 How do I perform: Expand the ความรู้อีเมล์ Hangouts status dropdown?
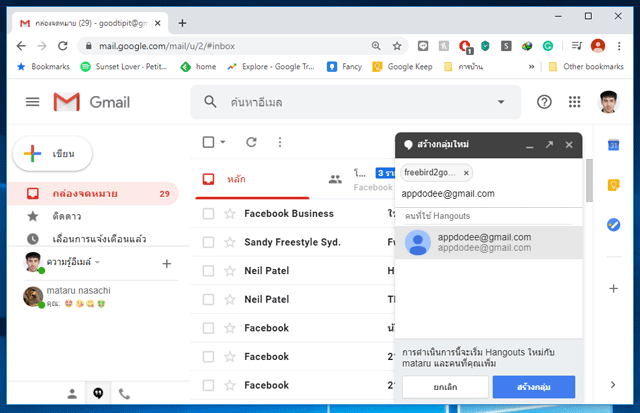(97, 262)
